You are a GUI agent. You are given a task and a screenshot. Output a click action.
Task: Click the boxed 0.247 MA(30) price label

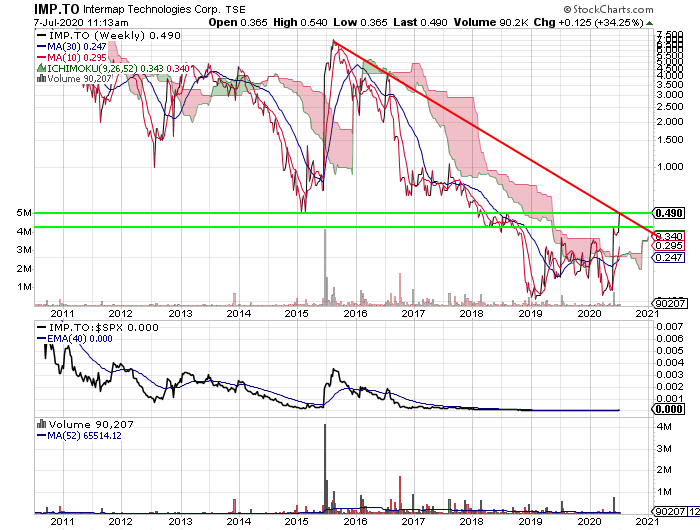point(669,258)
